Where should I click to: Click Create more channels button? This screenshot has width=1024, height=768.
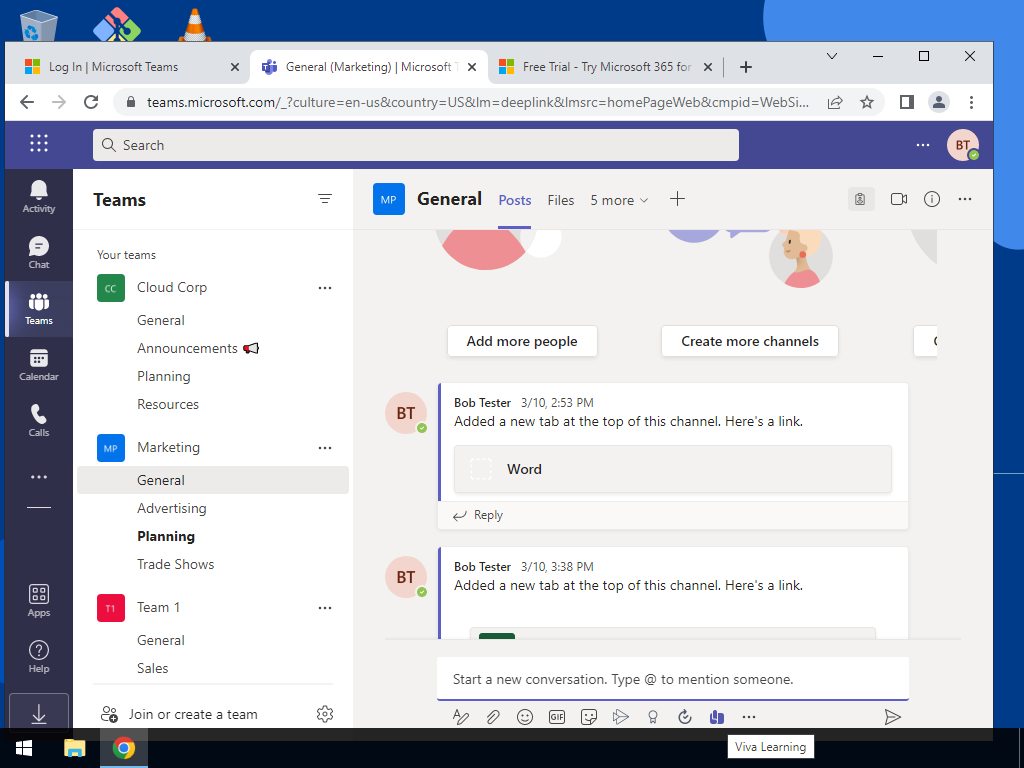point(750,341)
